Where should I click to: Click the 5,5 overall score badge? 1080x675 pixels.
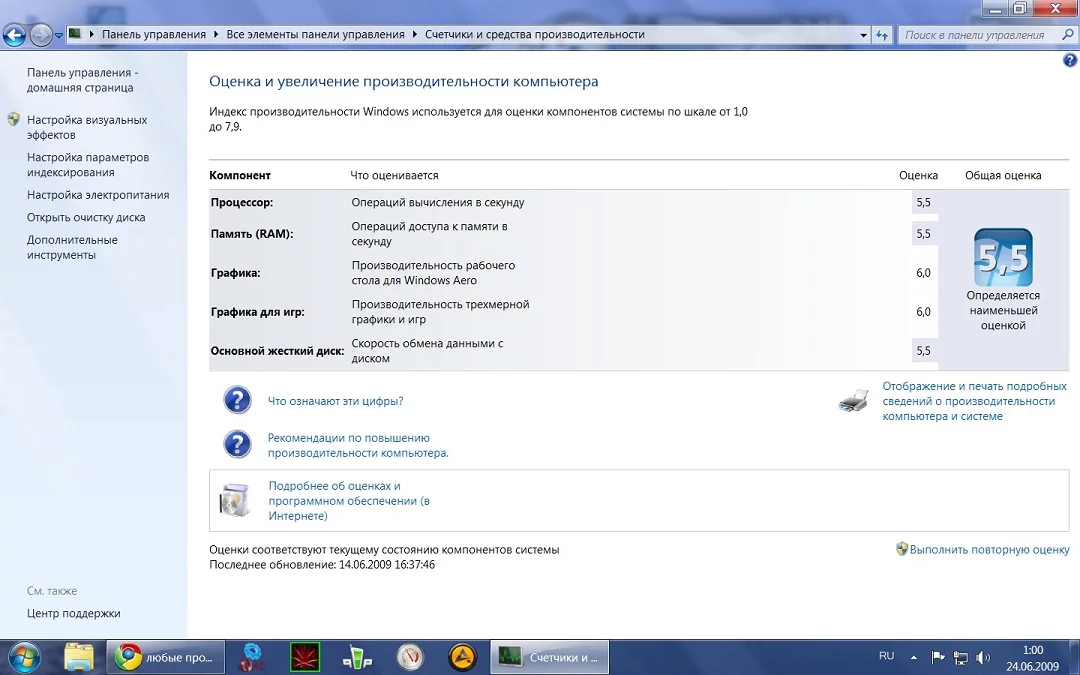pos(1003,258)
